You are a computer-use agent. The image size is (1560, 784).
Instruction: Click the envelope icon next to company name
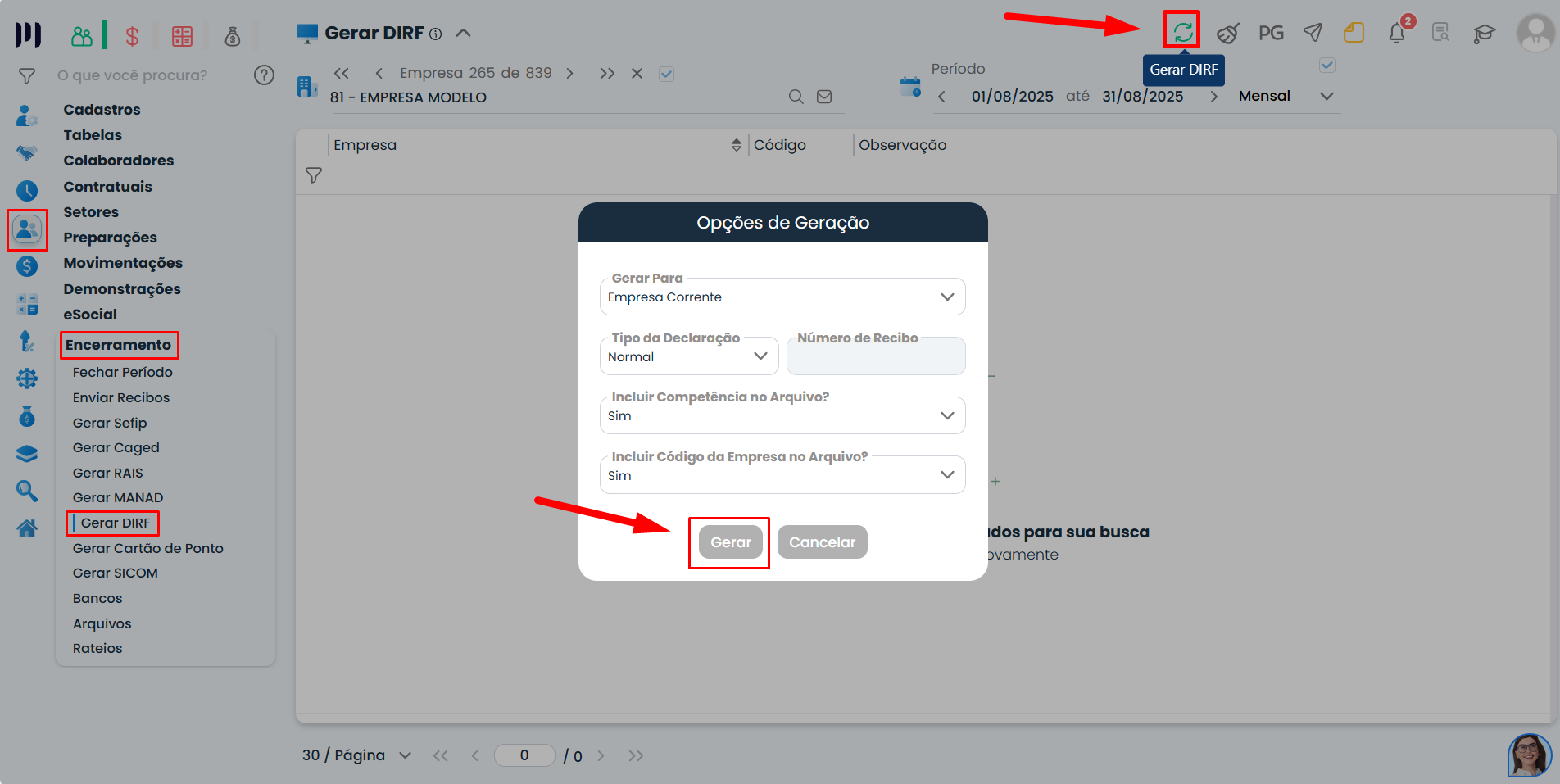pyautogui.click(x=824, y=97)
